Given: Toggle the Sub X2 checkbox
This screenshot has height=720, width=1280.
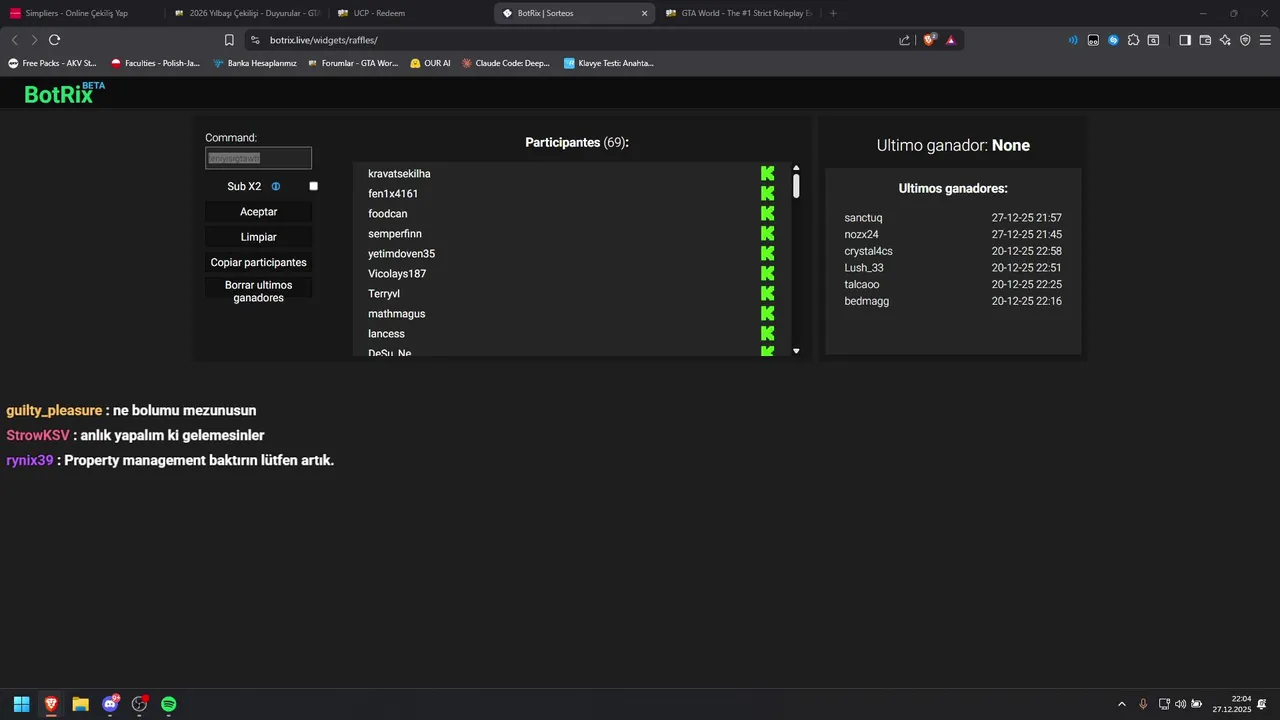Looking at the screenshot, I should 313,186.
